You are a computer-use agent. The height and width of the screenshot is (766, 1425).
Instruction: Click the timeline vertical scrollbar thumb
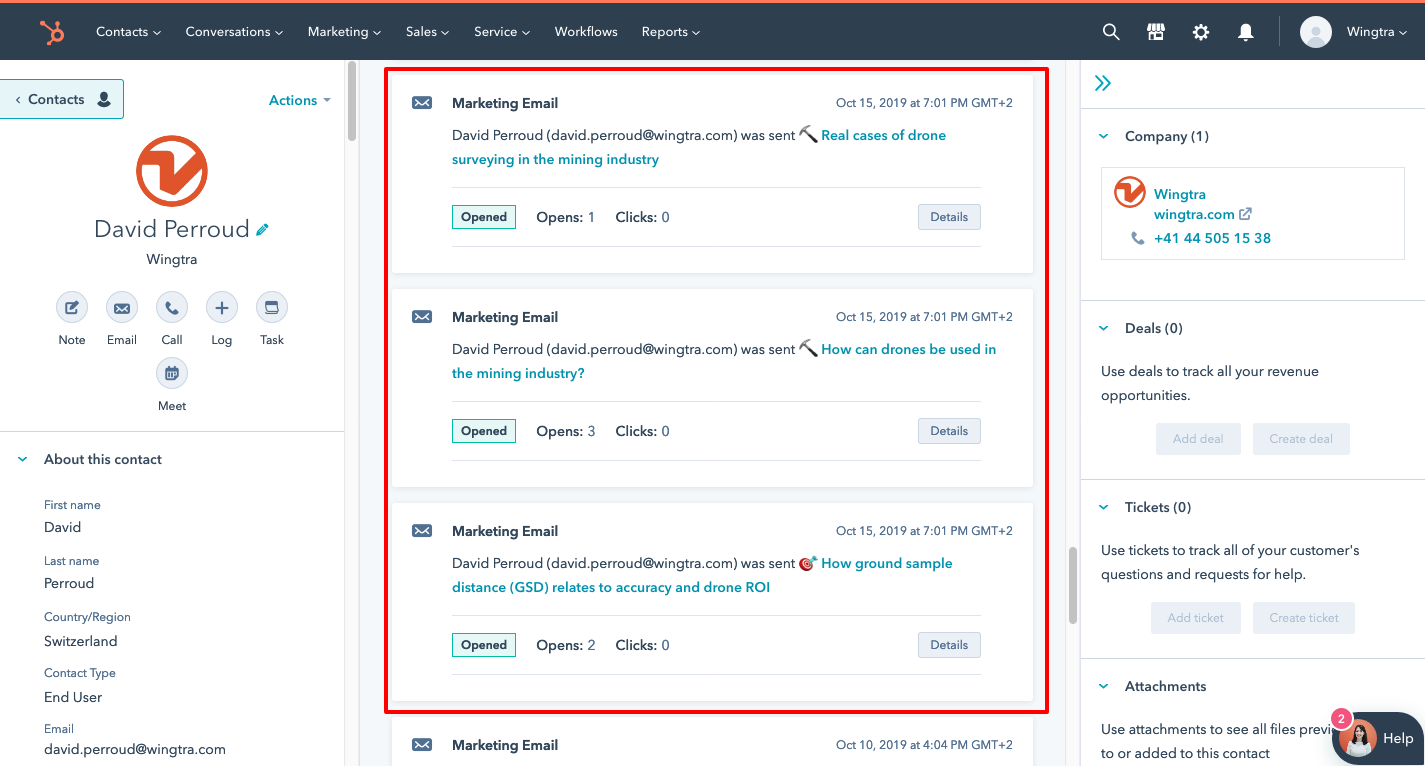(1073, 585)
